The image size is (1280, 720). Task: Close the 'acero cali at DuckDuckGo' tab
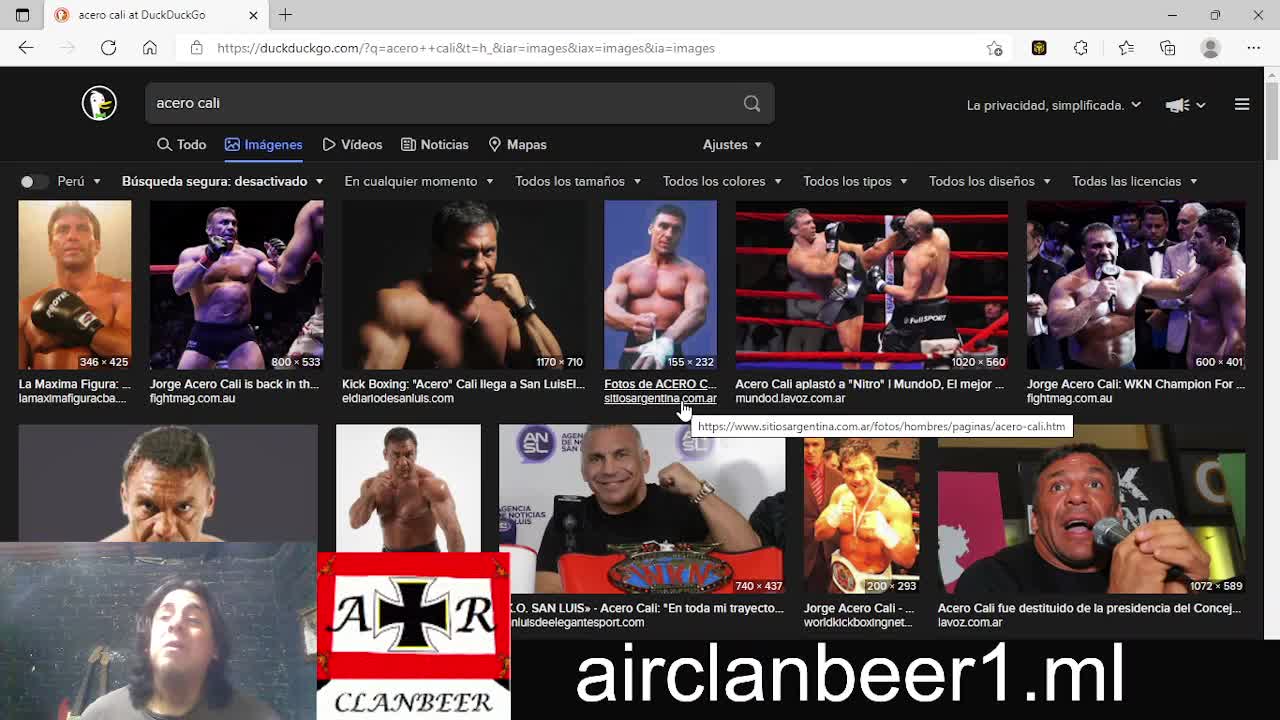(253, 15)
